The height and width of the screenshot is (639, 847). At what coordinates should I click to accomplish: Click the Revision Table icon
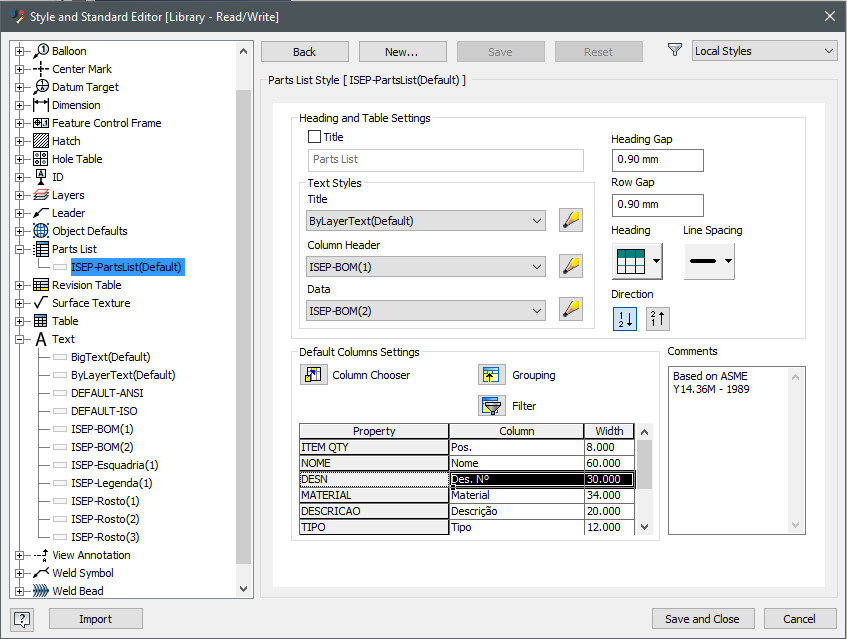click(x=41, y=285)
